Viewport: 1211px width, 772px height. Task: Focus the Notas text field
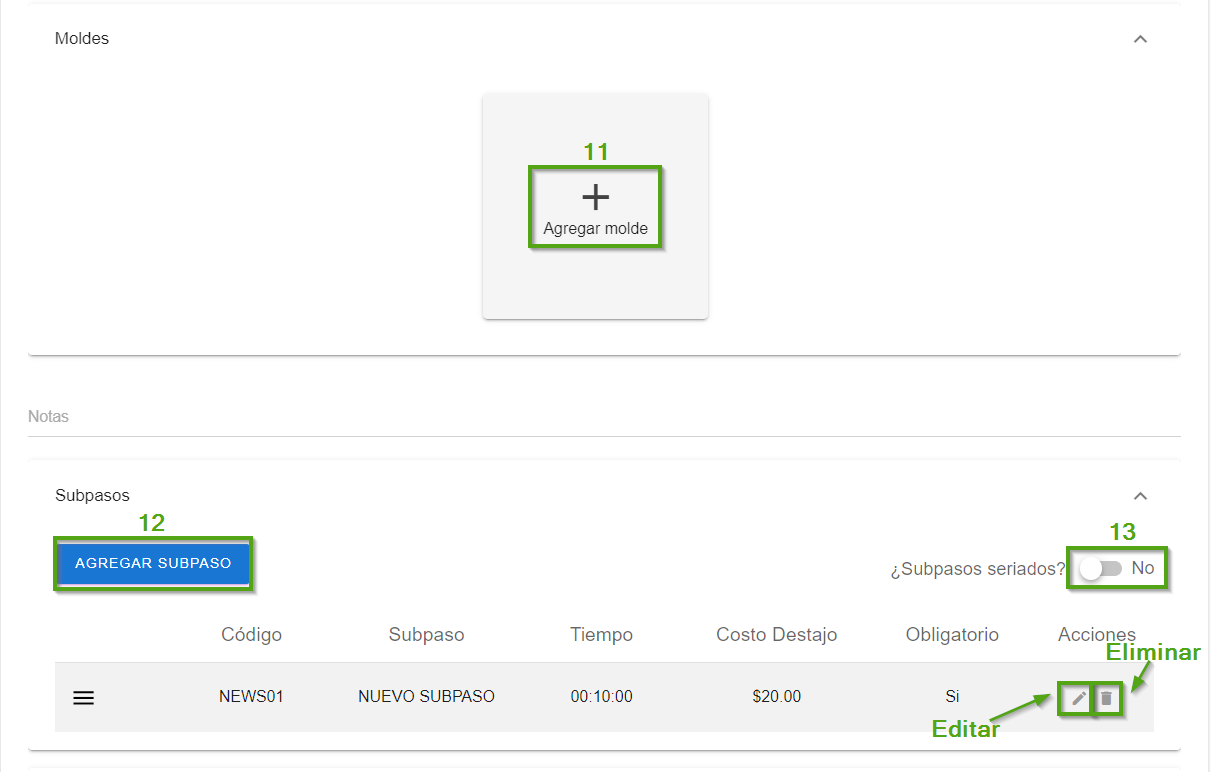pos(600,417)
